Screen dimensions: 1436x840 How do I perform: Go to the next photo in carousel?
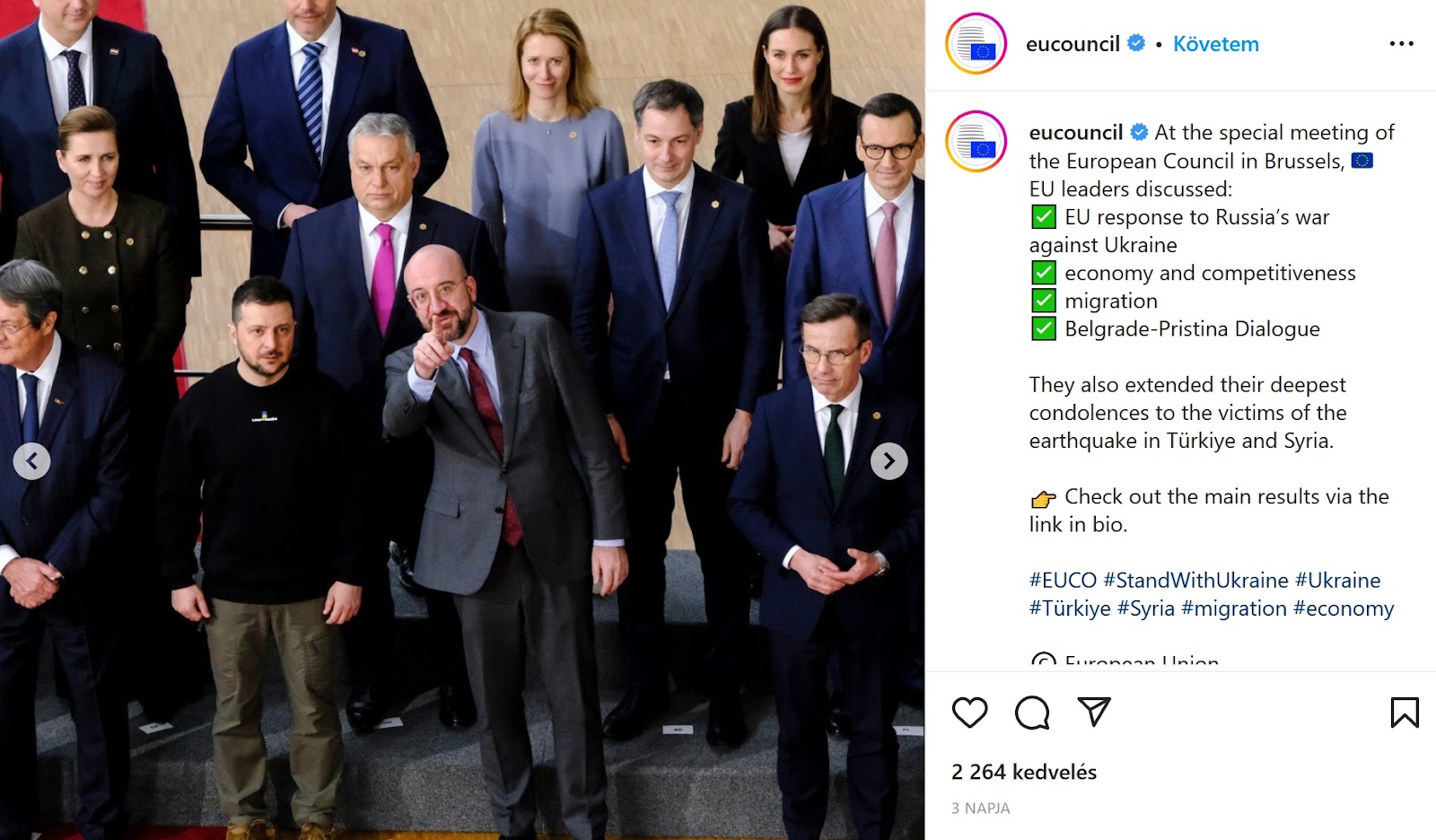point(889,461)
